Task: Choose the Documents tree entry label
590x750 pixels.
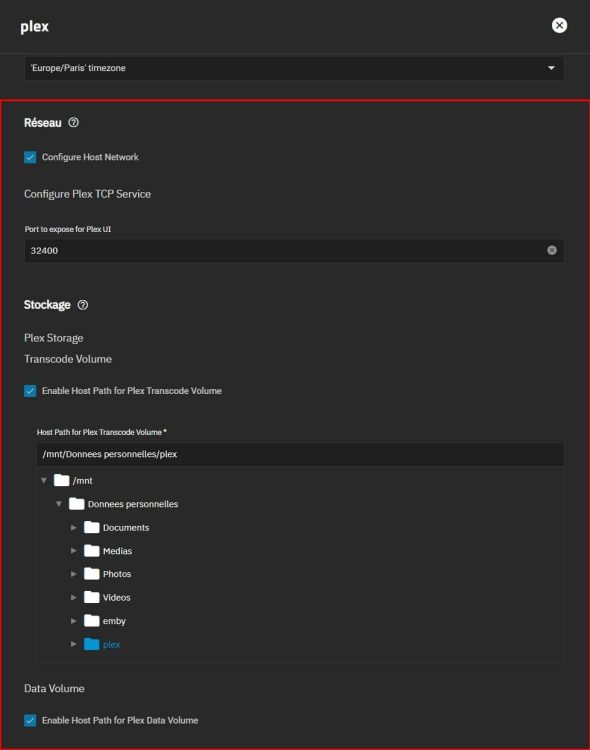Action: click(126, 528)
